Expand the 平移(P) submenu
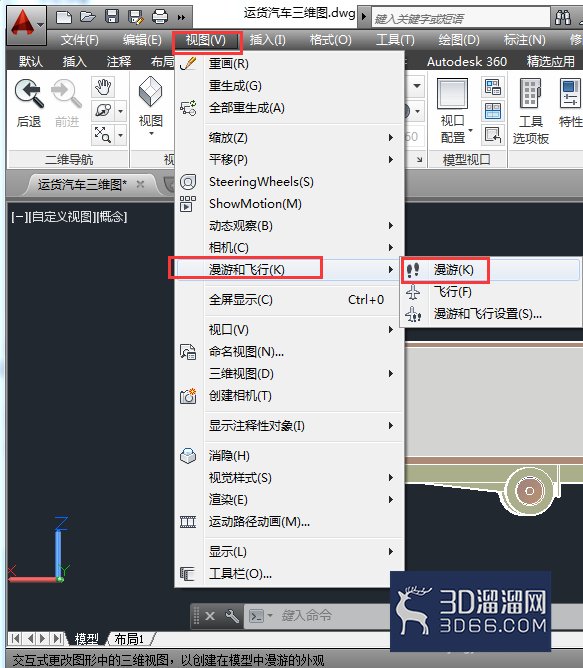Image resolution: width=583 pixels, height=668 pixels. (x=290, y=160)
